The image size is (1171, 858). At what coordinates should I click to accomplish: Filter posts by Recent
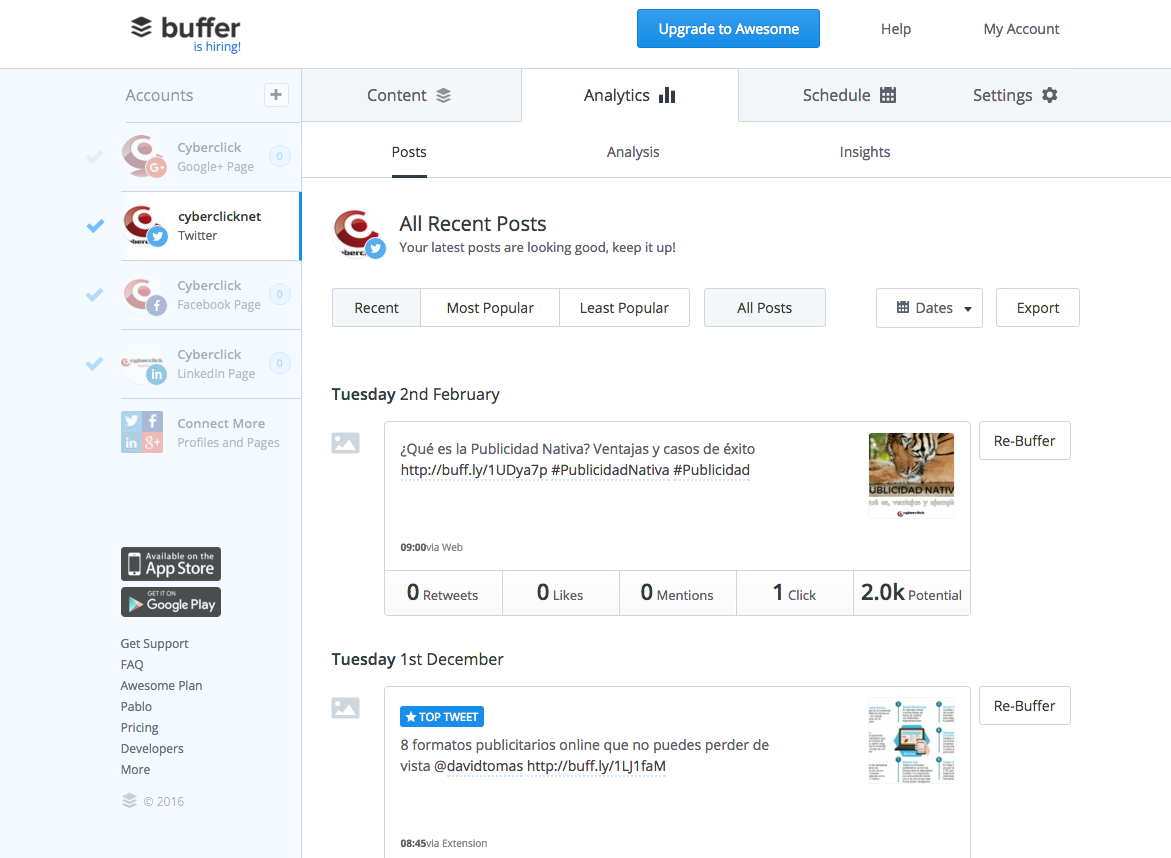point(376,308)
